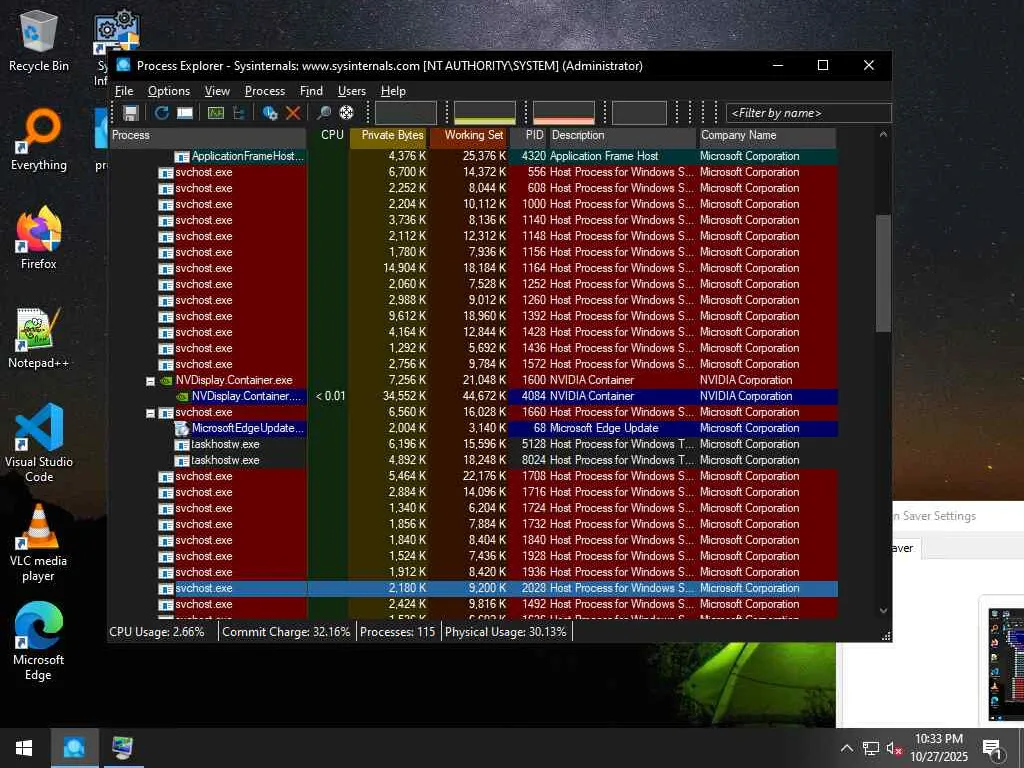1024x768 pixels.
Task: Click the Process Explorer taskbar icon
Action: point(74,748)
